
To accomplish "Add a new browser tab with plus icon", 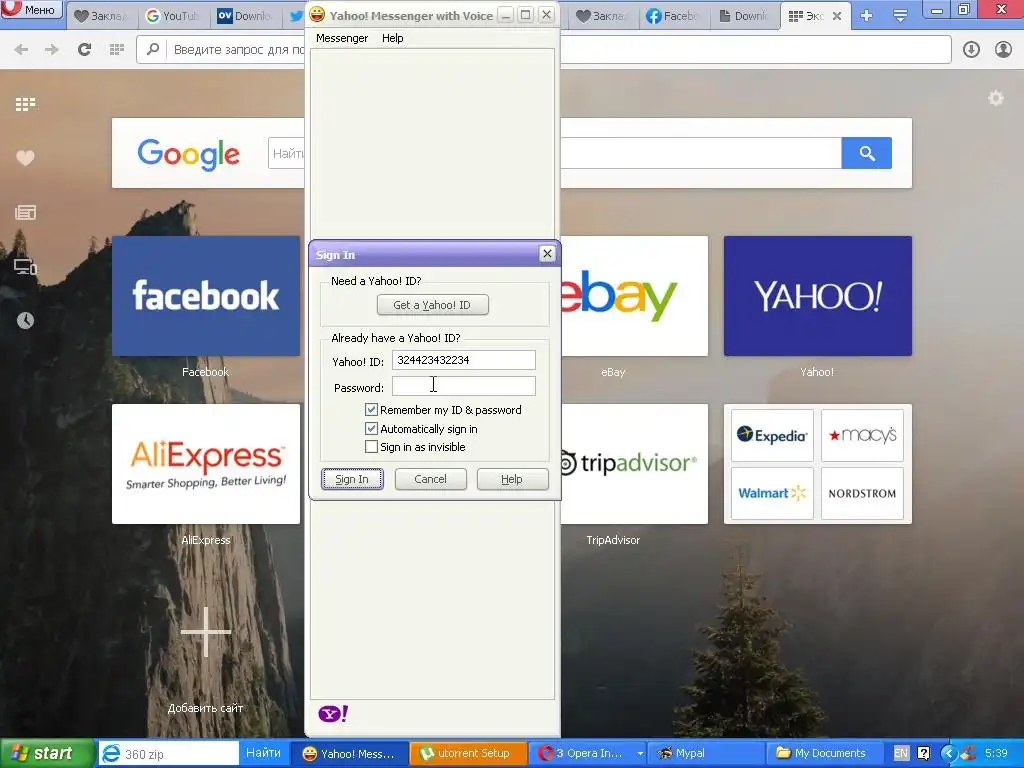I will coord(867,16).
